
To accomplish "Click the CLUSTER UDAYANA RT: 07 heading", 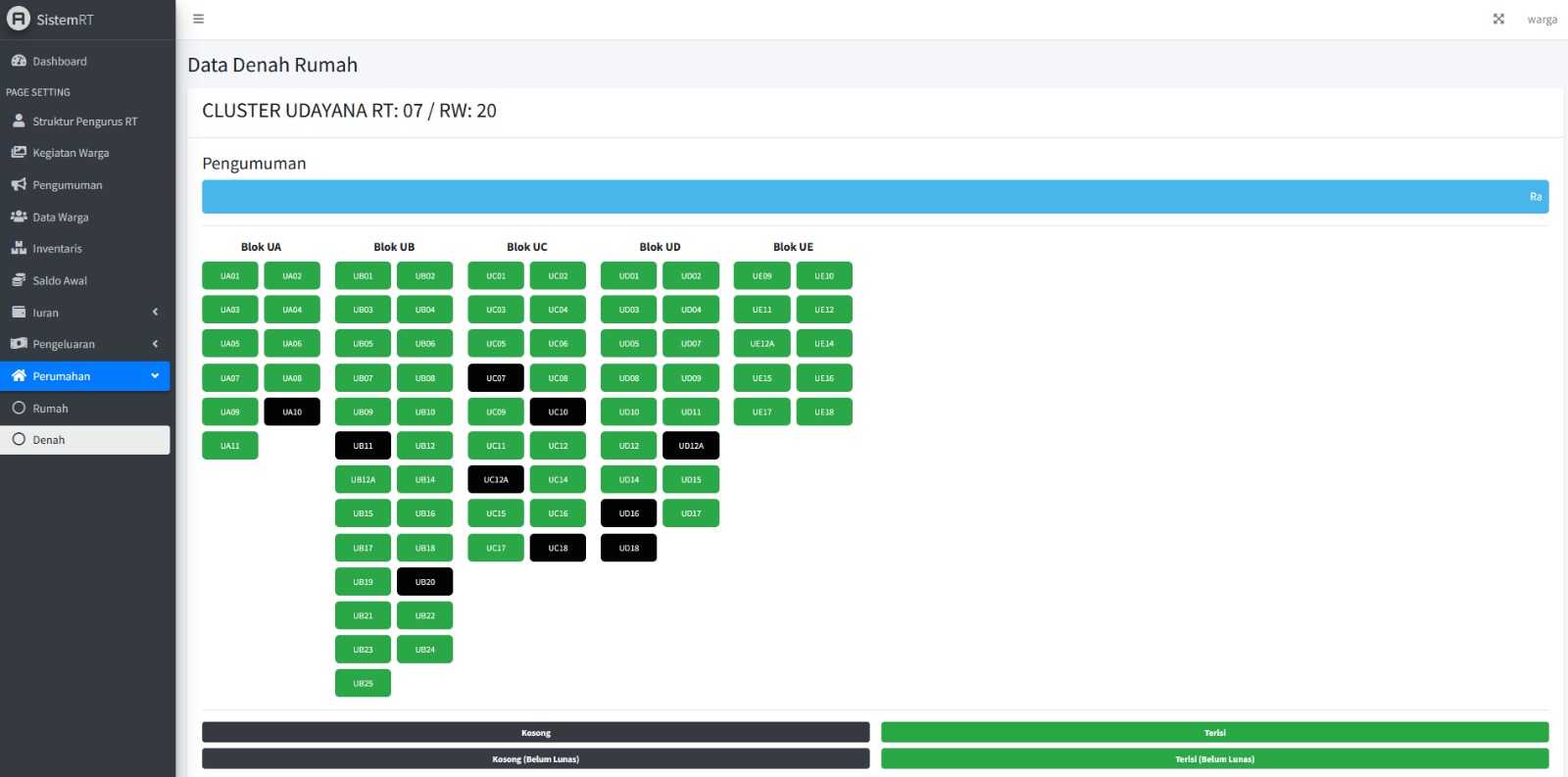I will point(349,111).
